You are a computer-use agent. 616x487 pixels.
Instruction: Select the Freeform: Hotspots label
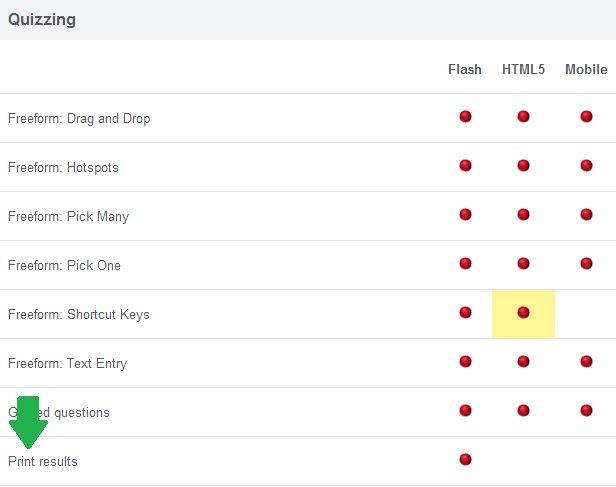(63, 167)
